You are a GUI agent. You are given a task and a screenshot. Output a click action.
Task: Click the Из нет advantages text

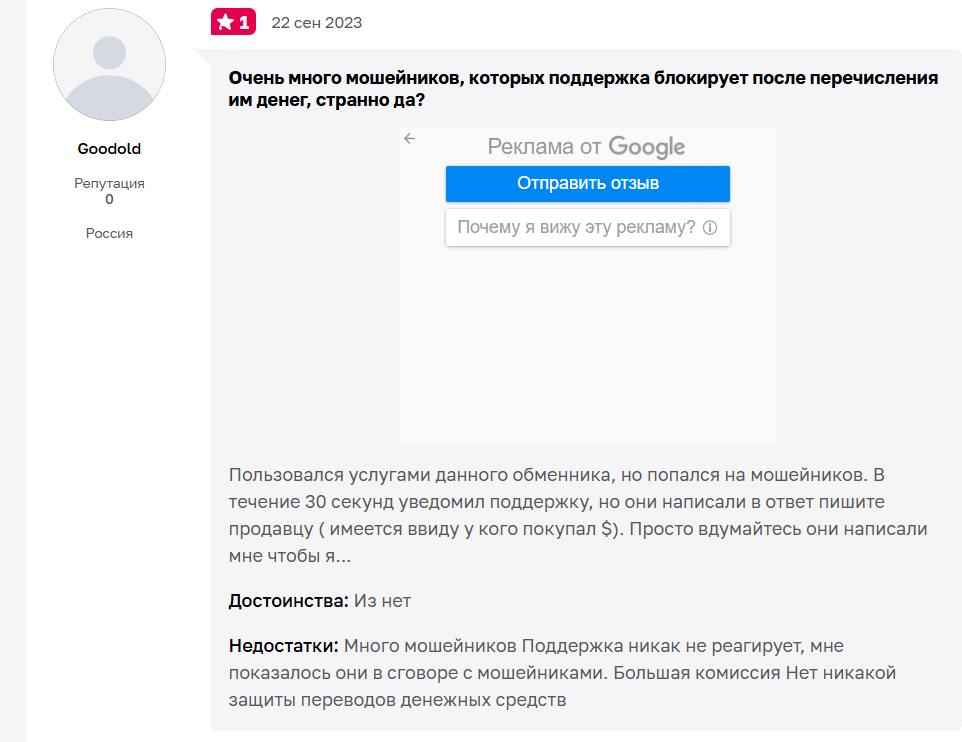tap(383, 601)
